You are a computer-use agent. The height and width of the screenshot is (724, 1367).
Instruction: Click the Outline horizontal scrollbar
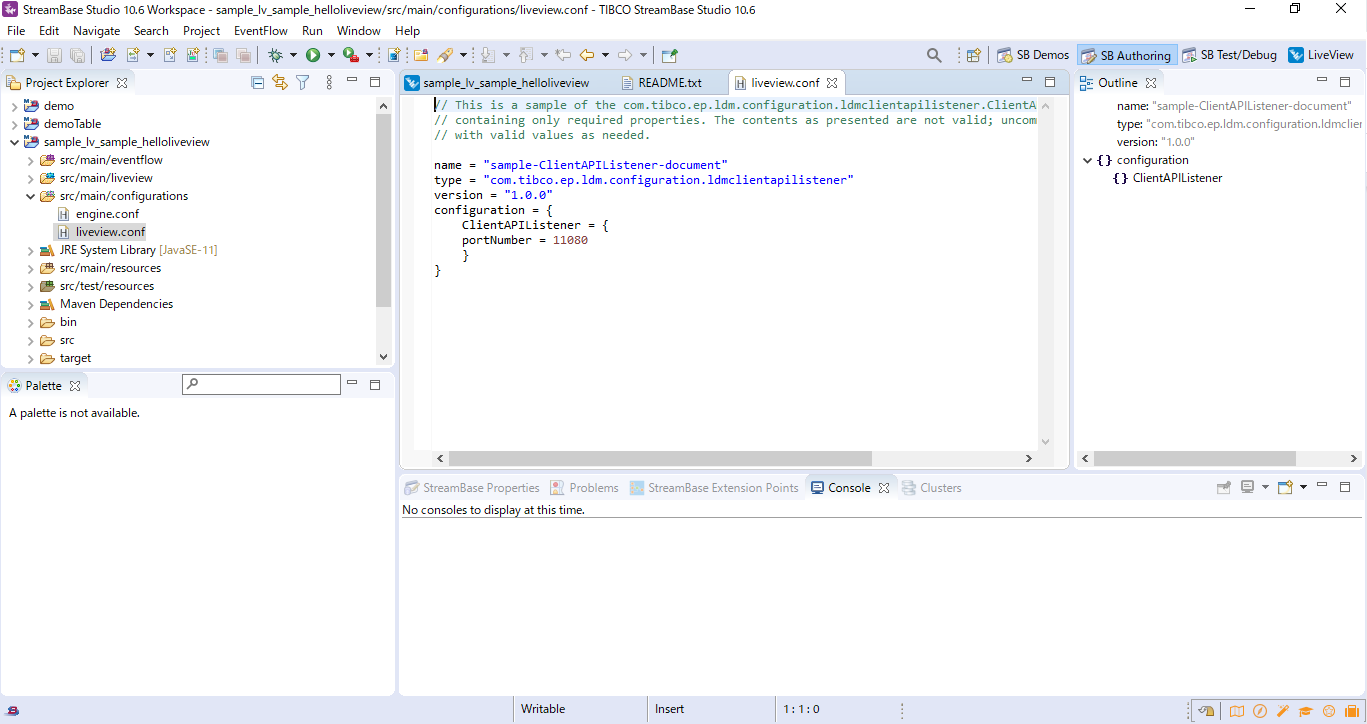click(1195, 458)
